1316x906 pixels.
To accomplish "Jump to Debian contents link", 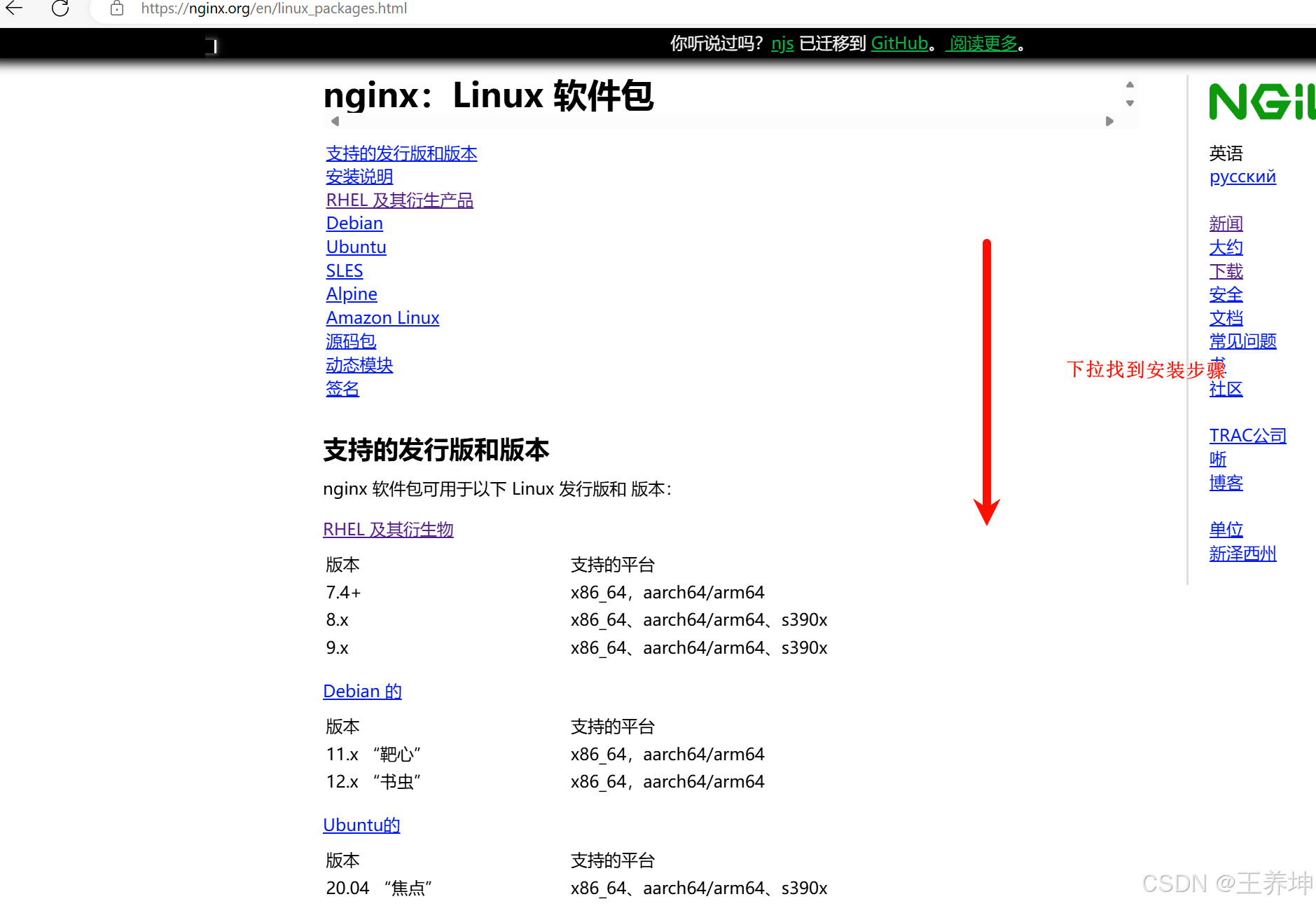I will pos(354,224).
